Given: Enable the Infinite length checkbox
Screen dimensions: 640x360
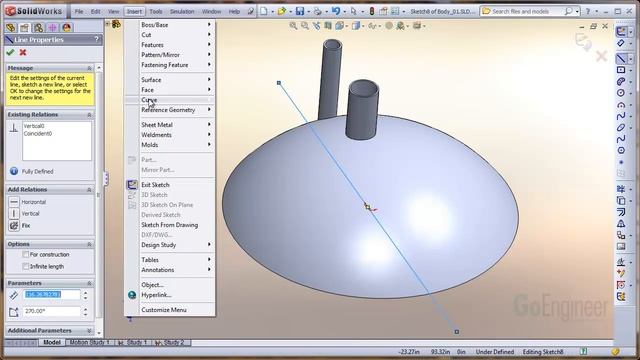Looking at the screenshot, I should tap(26, 266).
